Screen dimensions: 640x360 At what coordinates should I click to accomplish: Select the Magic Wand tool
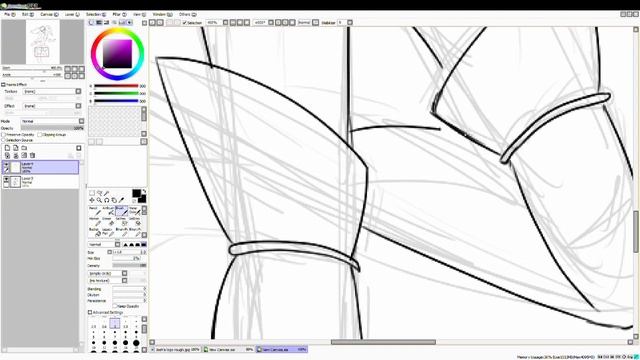107,193
